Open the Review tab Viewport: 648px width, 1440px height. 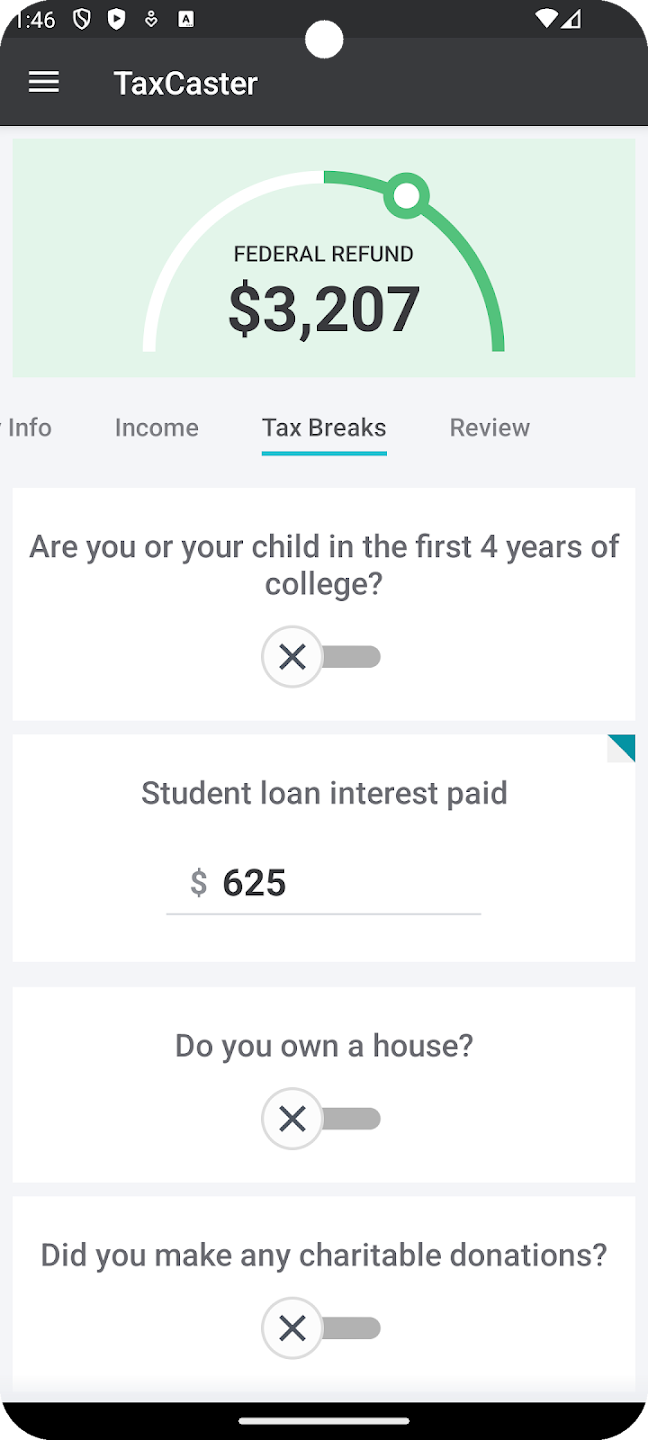490,428
